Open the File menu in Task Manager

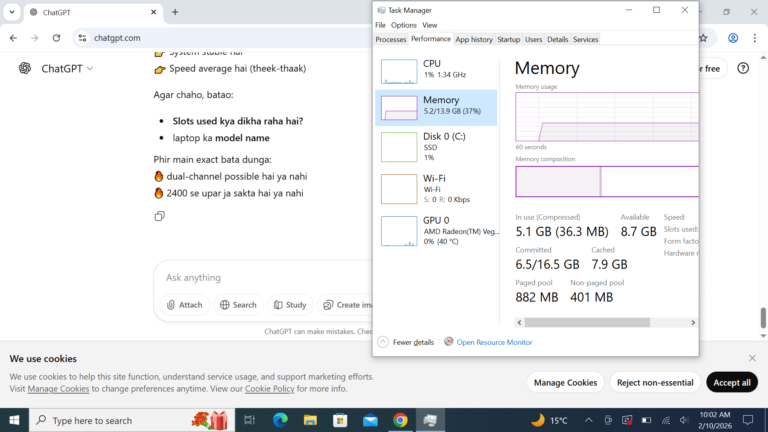[380, 25]
